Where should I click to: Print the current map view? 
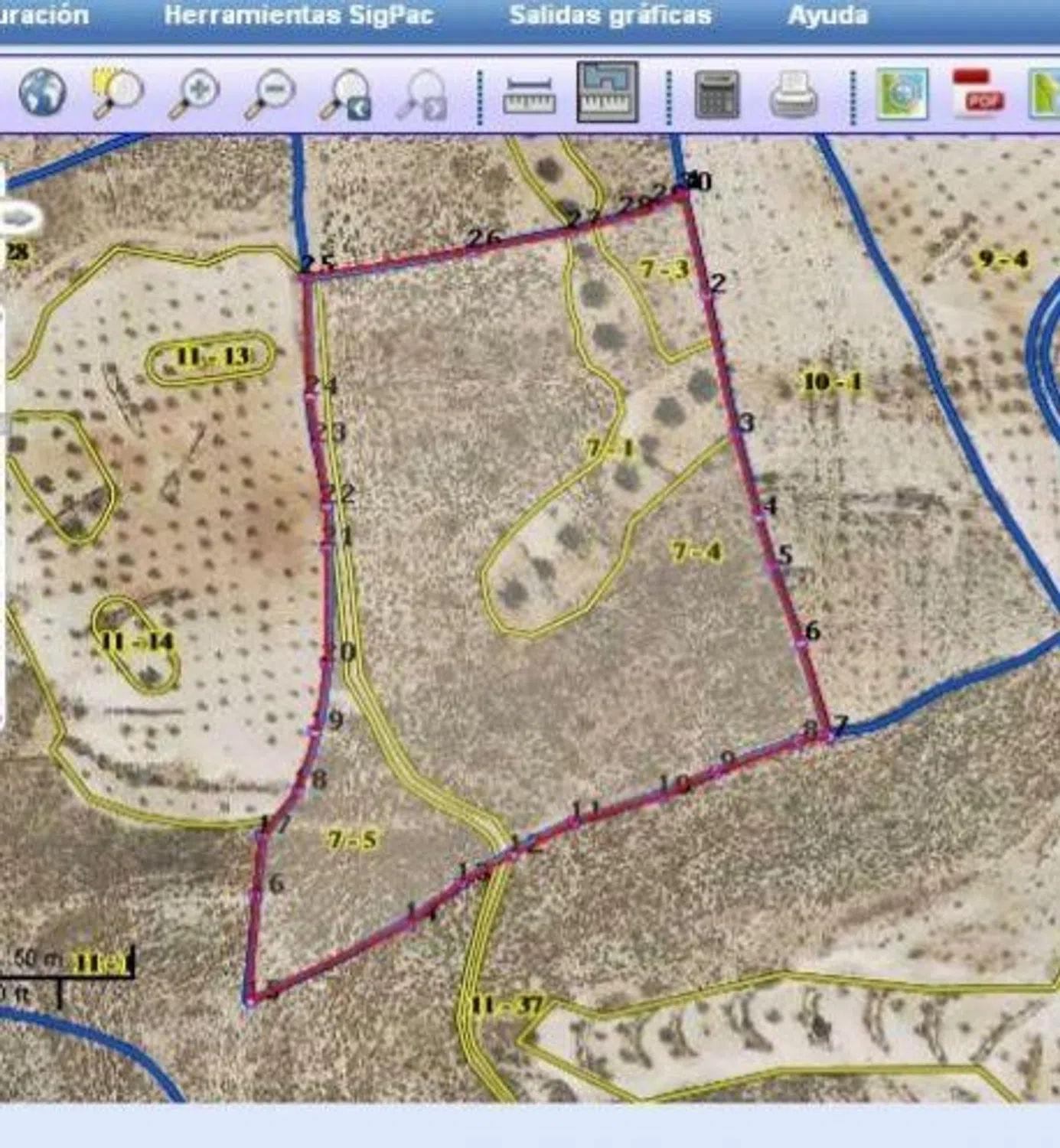pos(793,94)
